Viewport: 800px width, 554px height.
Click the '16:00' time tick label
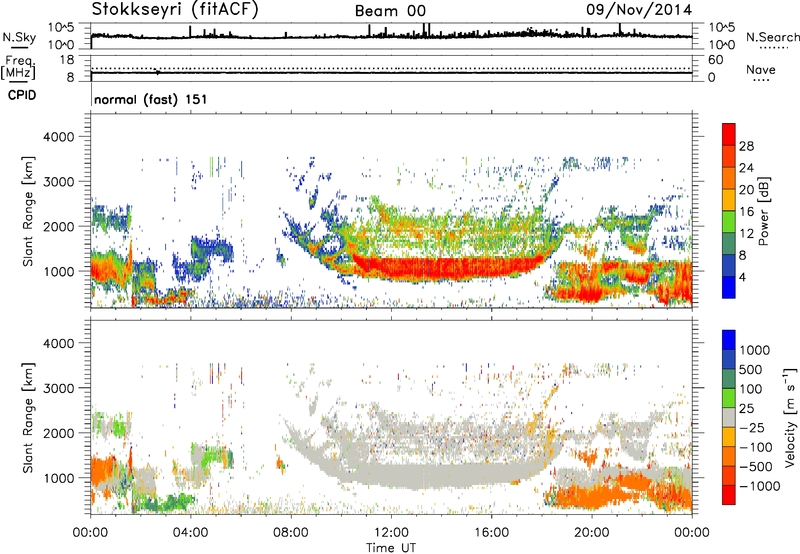pyautogui.click(x=491, y=533)
